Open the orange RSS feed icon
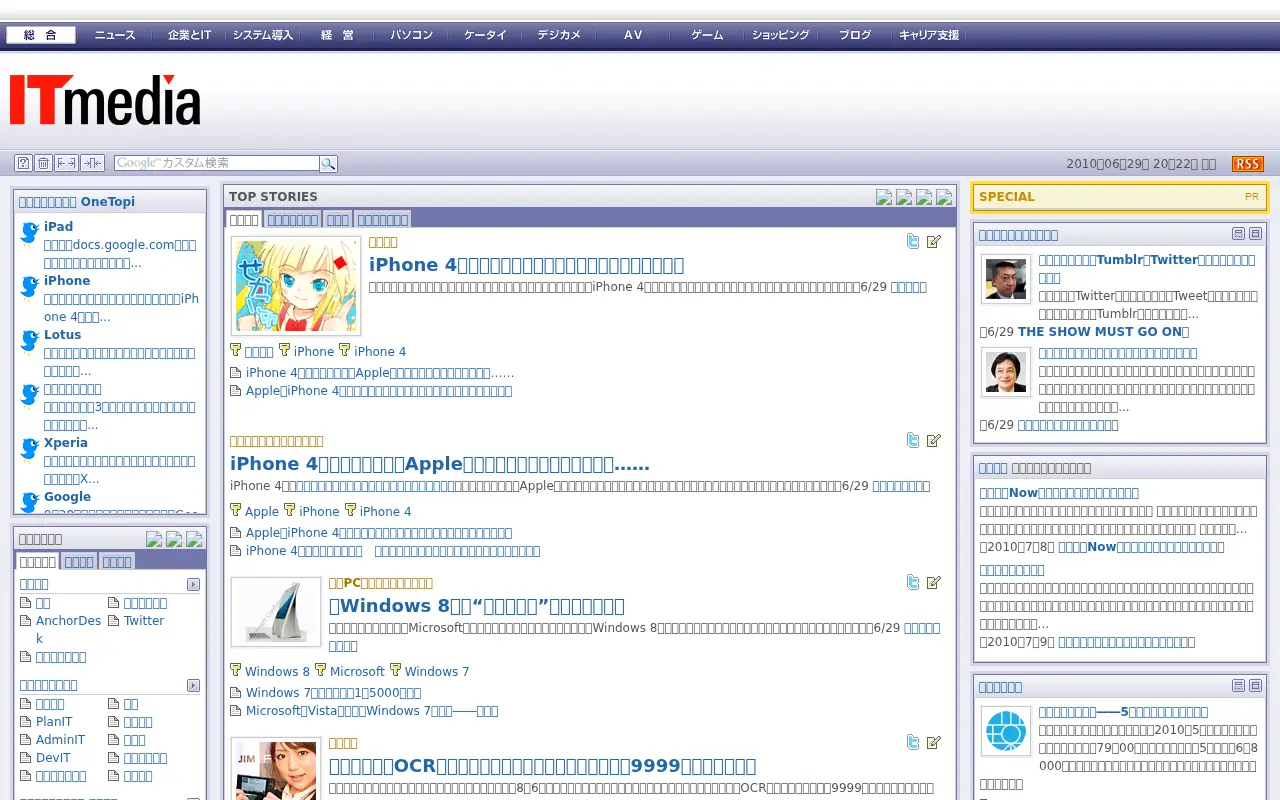Viewport: 1280px width, 800px height. coord(1248,164)
